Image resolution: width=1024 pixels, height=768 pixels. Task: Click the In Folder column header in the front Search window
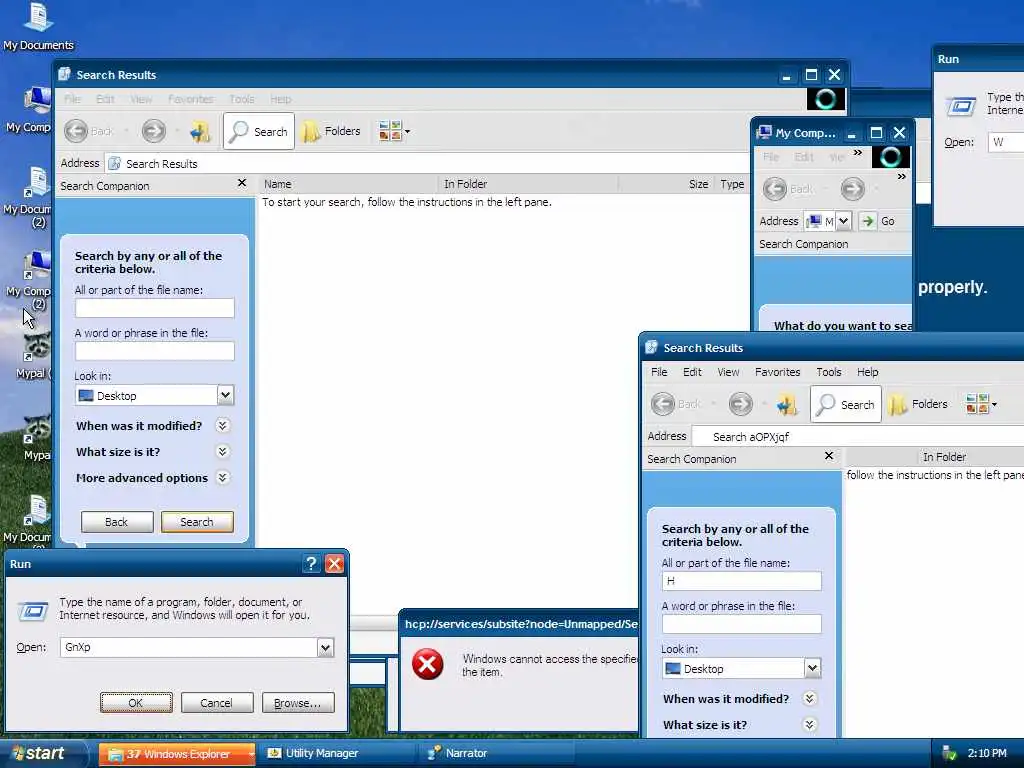[x=944, y=457]
